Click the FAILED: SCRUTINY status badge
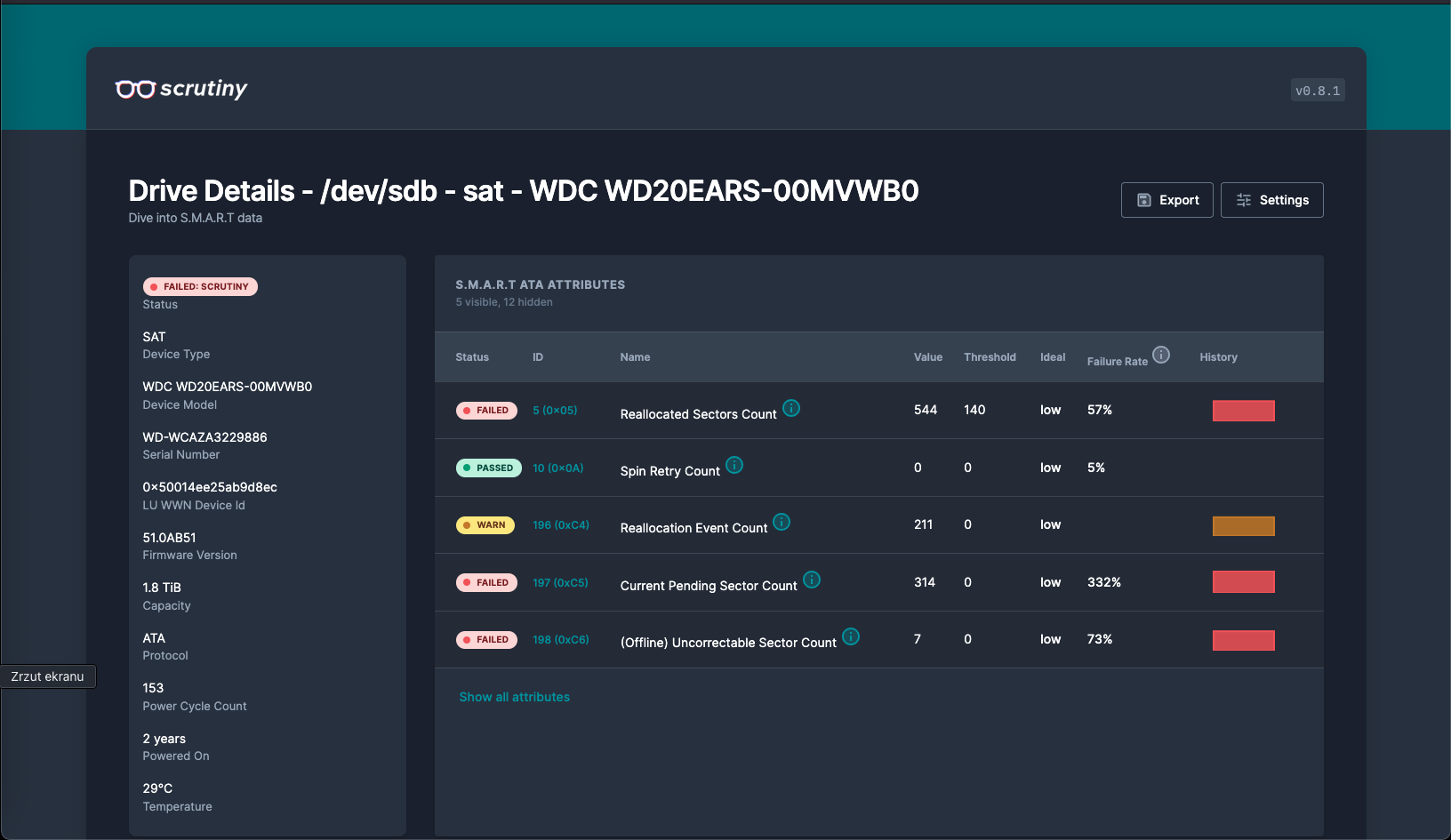 pos(200,286)
